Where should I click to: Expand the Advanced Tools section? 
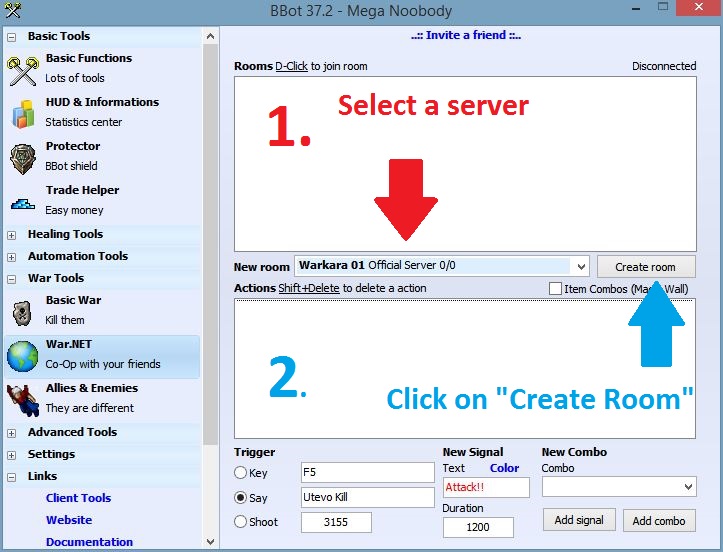point(11,433)
